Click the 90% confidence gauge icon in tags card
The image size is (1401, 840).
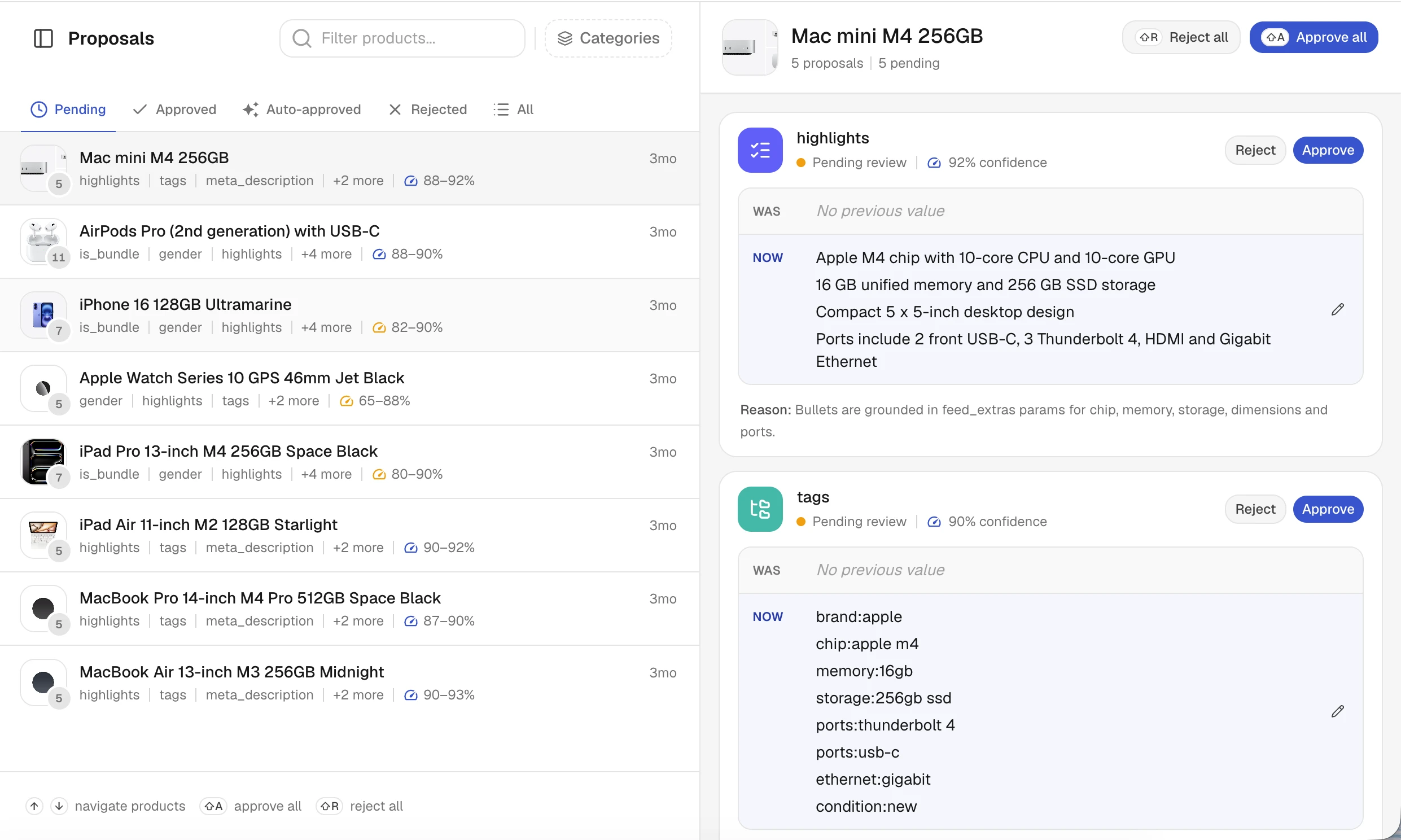click(934, 522)
